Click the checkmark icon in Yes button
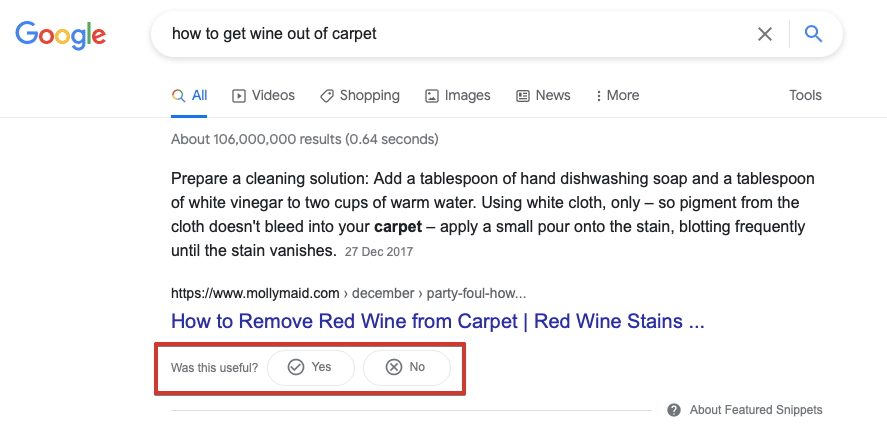This screenshot has height=433, width=887. (296, 367)
